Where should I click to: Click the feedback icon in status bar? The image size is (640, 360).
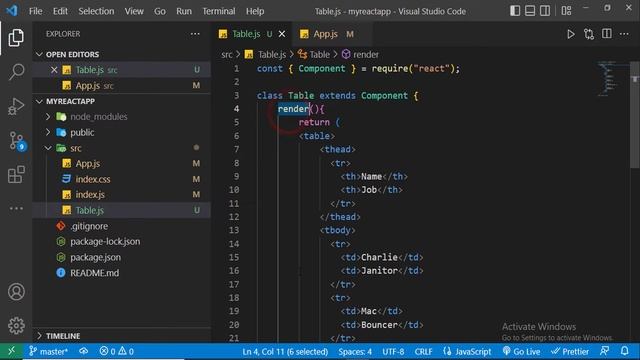[x=604, y=351]
